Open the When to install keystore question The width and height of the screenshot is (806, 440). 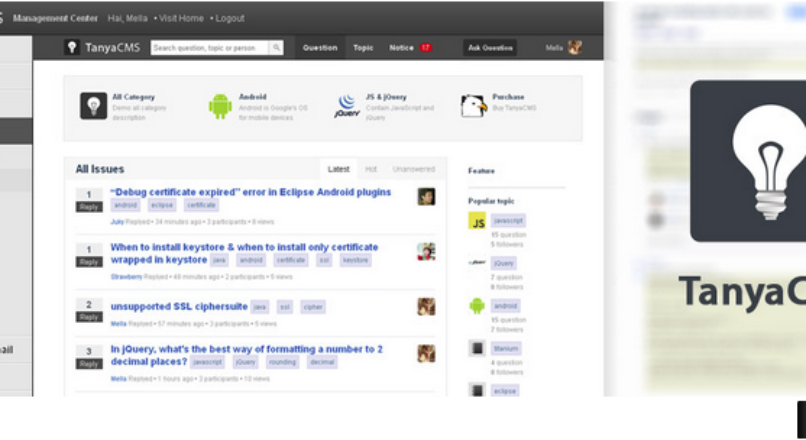coord(244,253)
